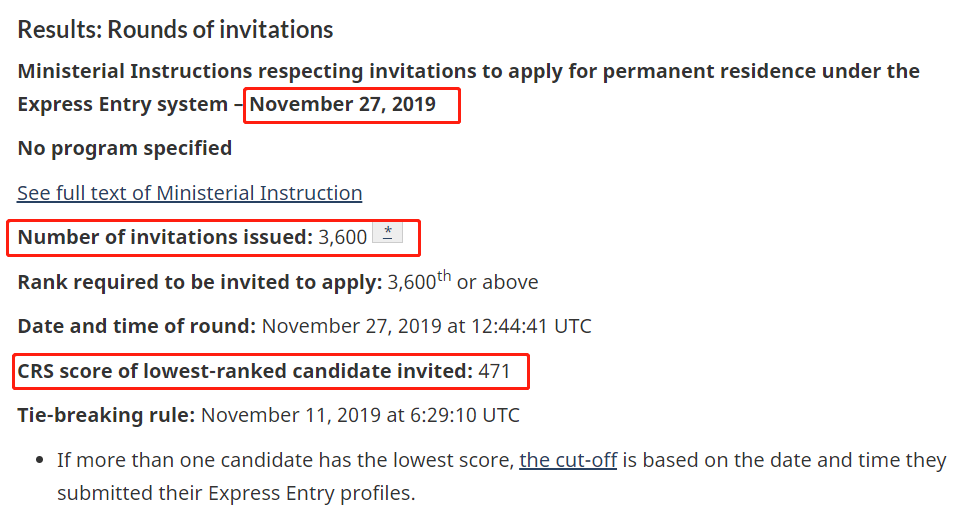Click the 12:44:41 UTC round timestamp

[531, 326]
